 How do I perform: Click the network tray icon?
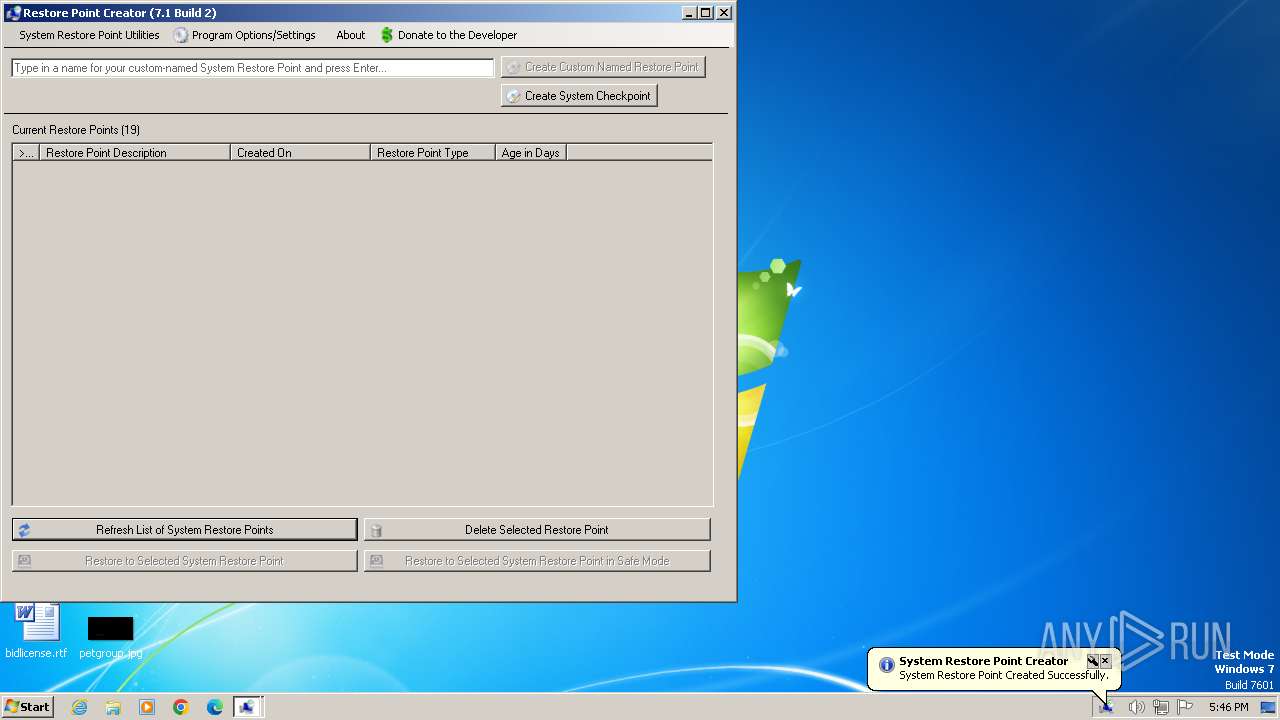1161,707
